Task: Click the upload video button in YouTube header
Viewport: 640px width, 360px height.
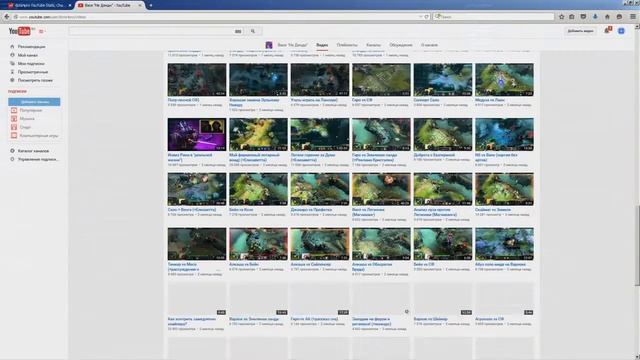Action: click(x=580, y=31)
